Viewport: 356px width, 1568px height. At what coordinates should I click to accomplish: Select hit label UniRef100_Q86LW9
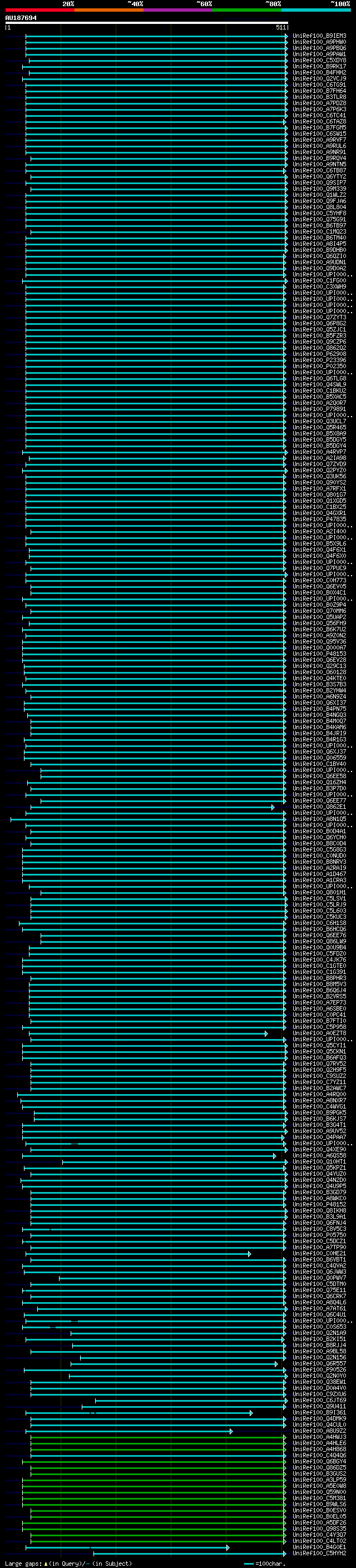pos(319,942)
